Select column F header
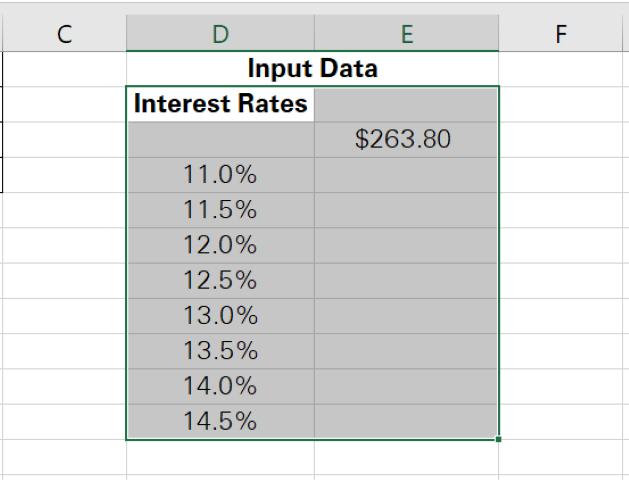 561,35
